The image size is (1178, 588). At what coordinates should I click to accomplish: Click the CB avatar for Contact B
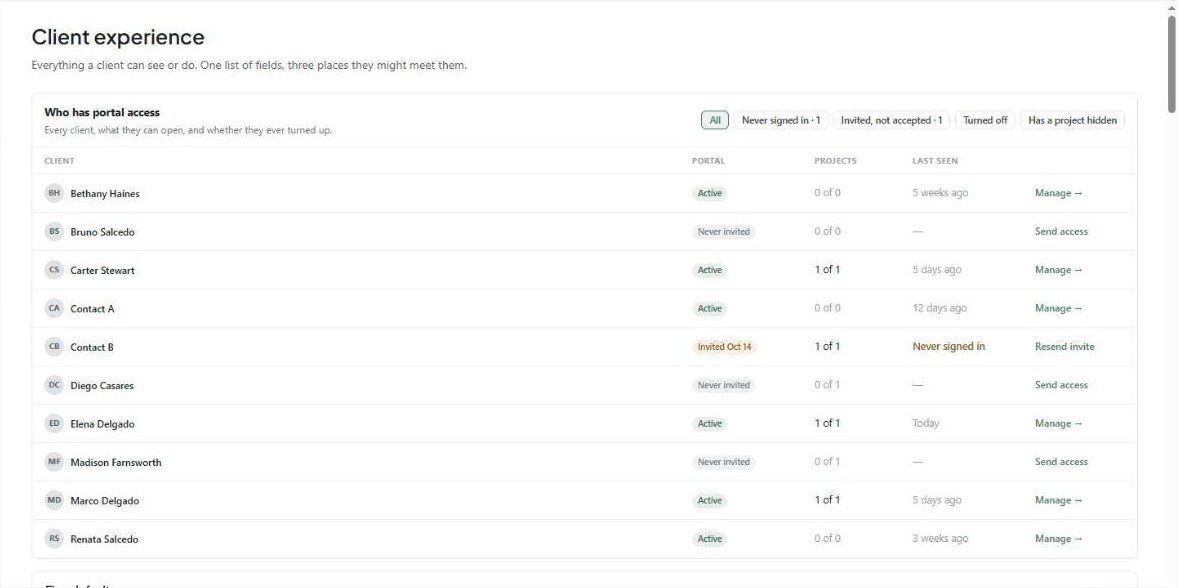click(x=54, y=346)
